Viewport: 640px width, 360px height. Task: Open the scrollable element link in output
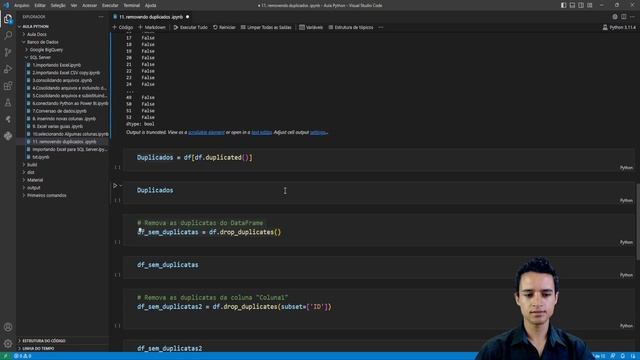click(206, 132)
